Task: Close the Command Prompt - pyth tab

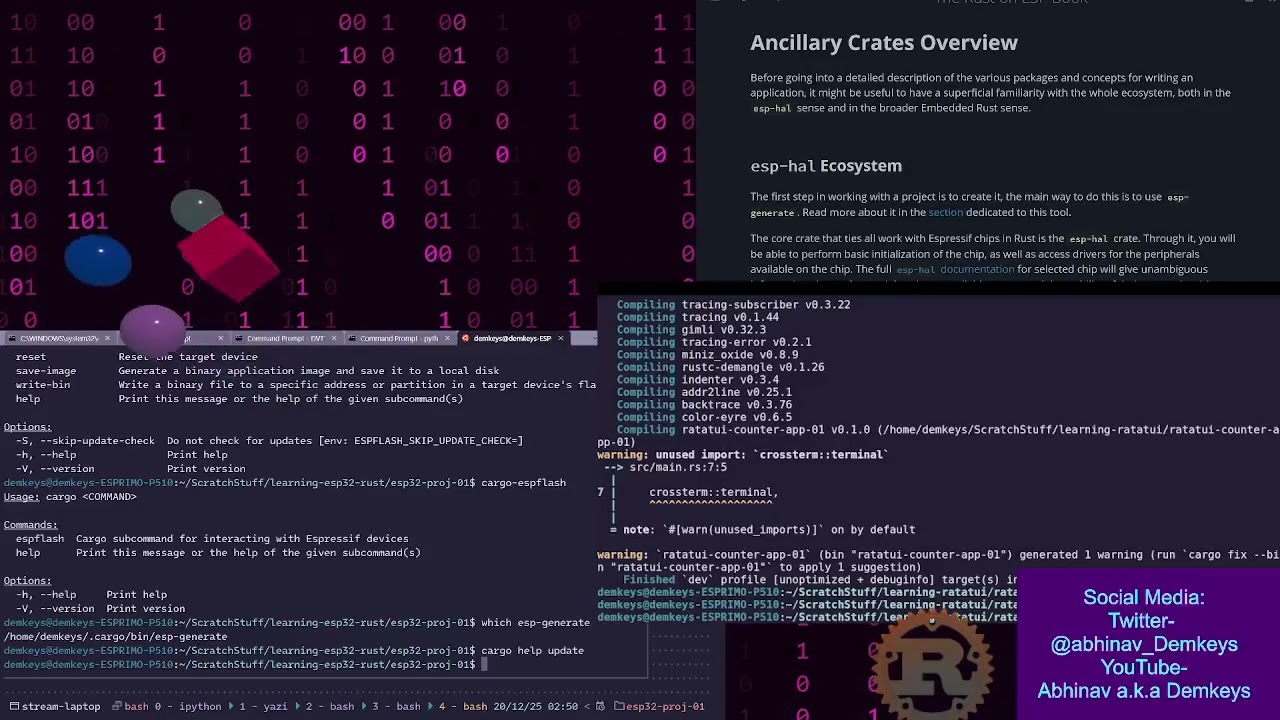Action: click(447, 338)
